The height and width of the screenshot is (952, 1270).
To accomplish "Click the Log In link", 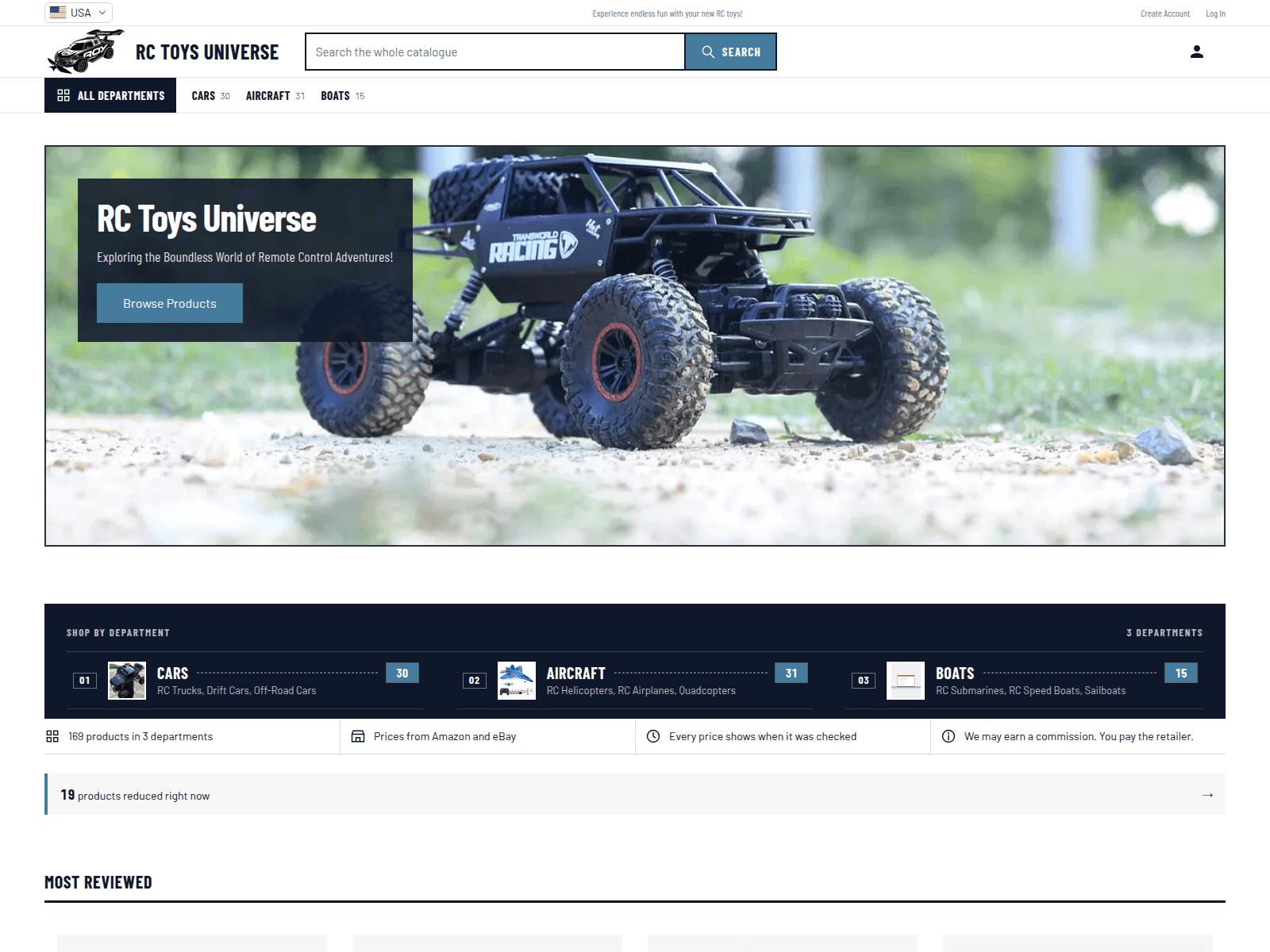I will [1215, 13].
